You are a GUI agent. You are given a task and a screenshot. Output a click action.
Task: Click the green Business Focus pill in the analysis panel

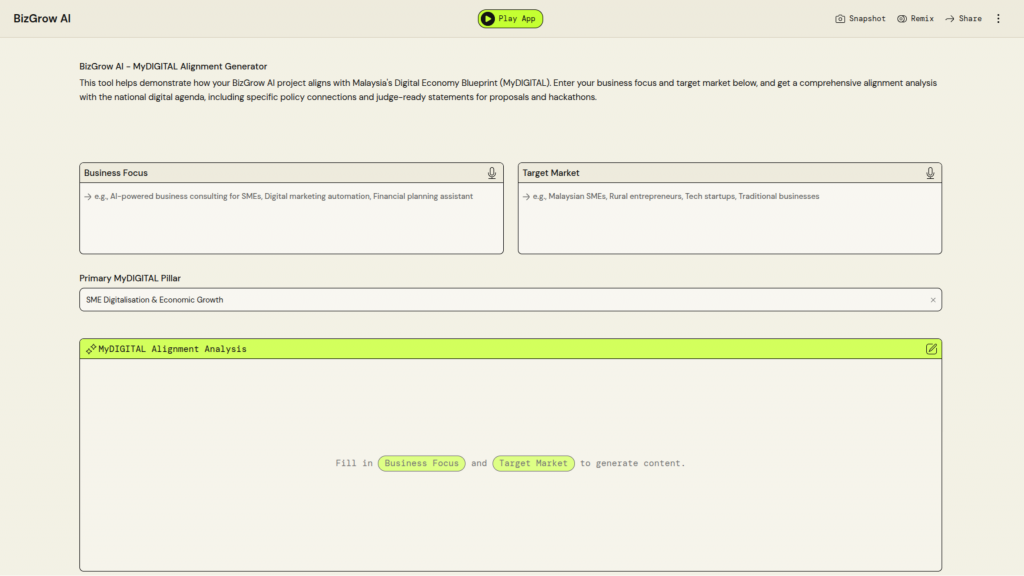pos(421,463)
